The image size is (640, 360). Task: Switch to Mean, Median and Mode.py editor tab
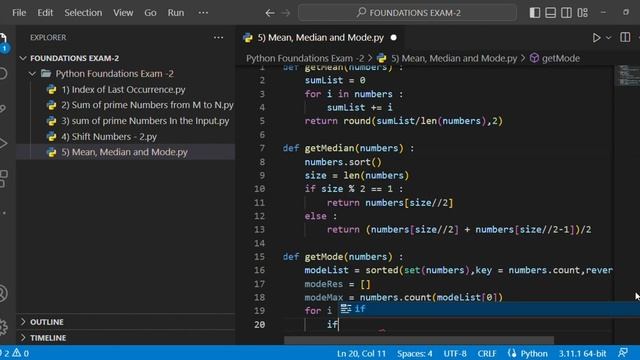click(x=320, y=38)
